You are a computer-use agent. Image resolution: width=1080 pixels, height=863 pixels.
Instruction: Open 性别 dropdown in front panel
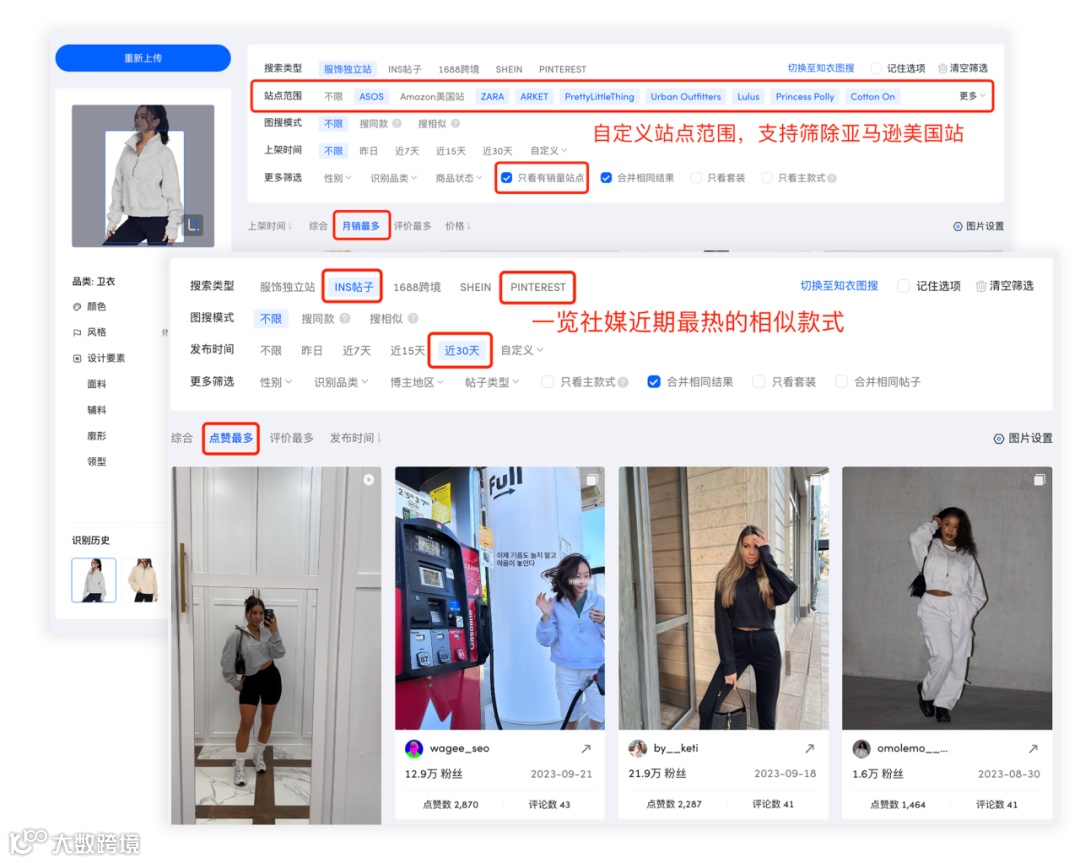click(x=276, y=382)
